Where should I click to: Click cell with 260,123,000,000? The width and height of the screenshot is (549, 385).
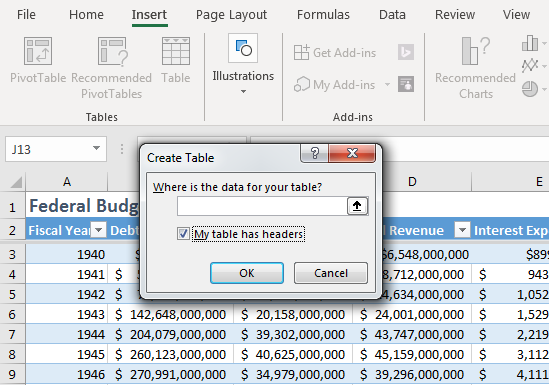coord(171,354)
